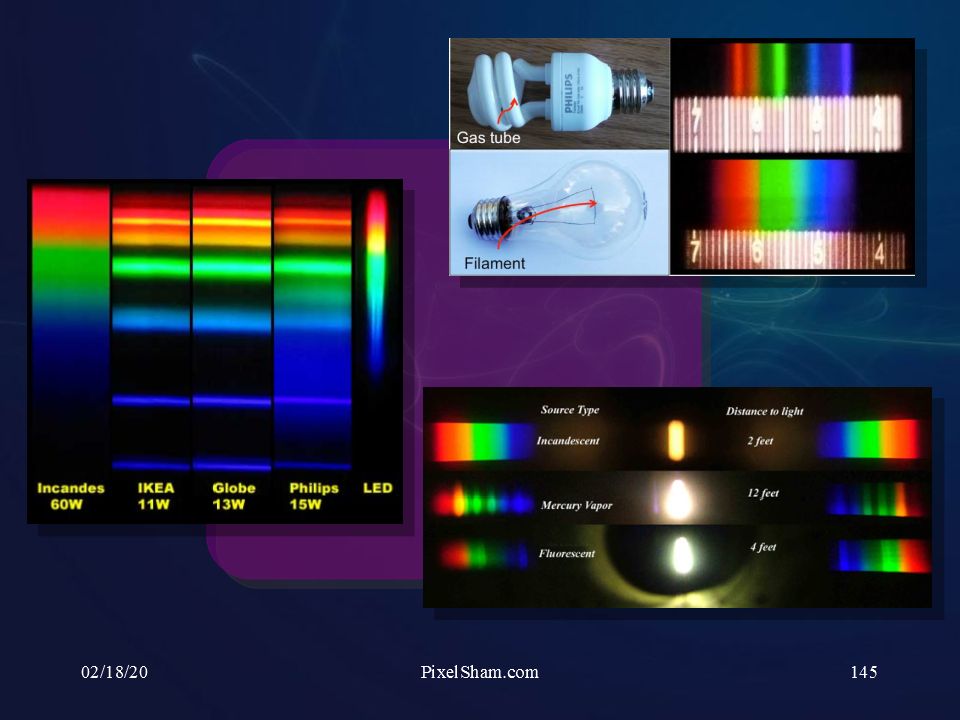The image size is (960, 720).
Task: Click the Incandescent source label
Action: [x=568, y=440]
